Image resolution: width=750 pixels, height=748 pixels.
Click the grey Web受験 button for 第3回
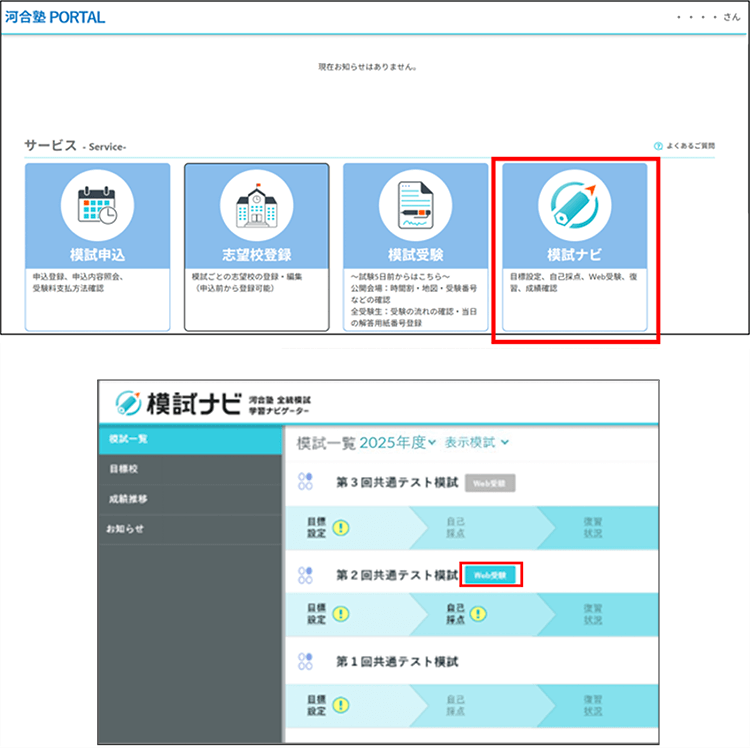tap(490, 483)
